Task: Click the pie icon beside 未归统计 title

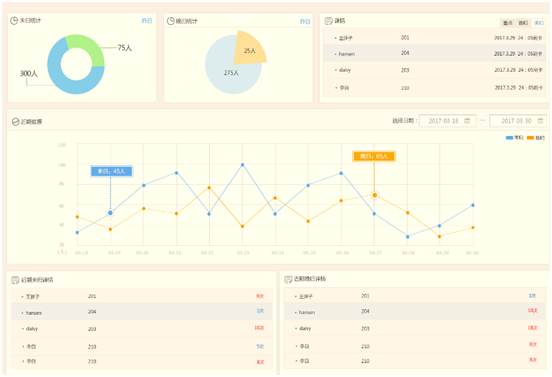Action: coord(14,20)
